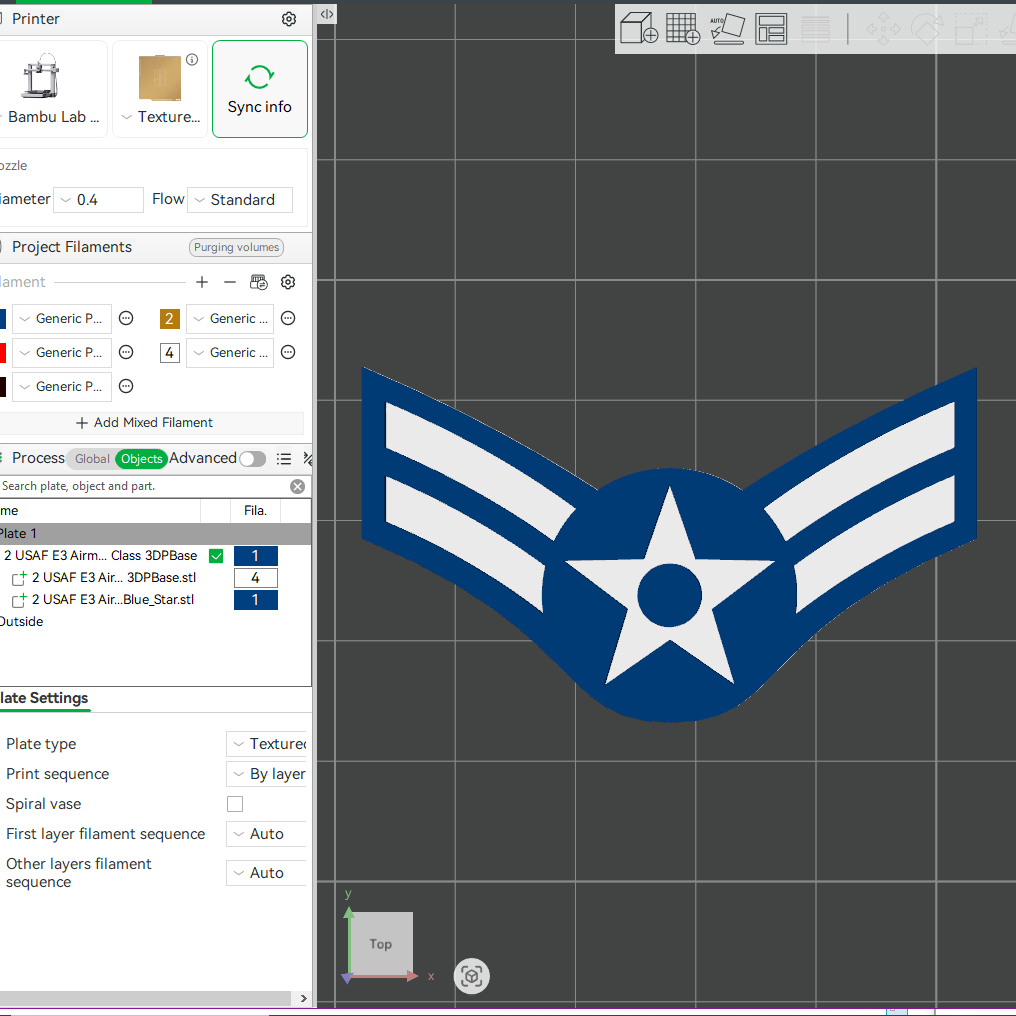Open the blue Generic P filament dropdown

tap(62, 318)
